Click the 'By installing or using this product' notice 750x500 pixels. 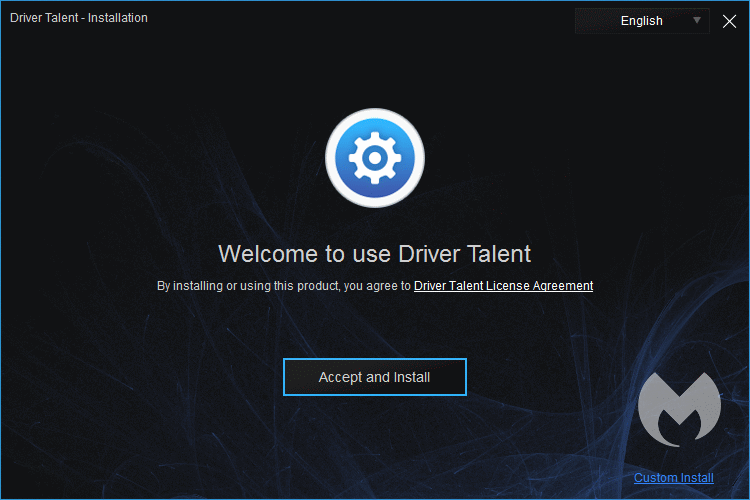284,286
